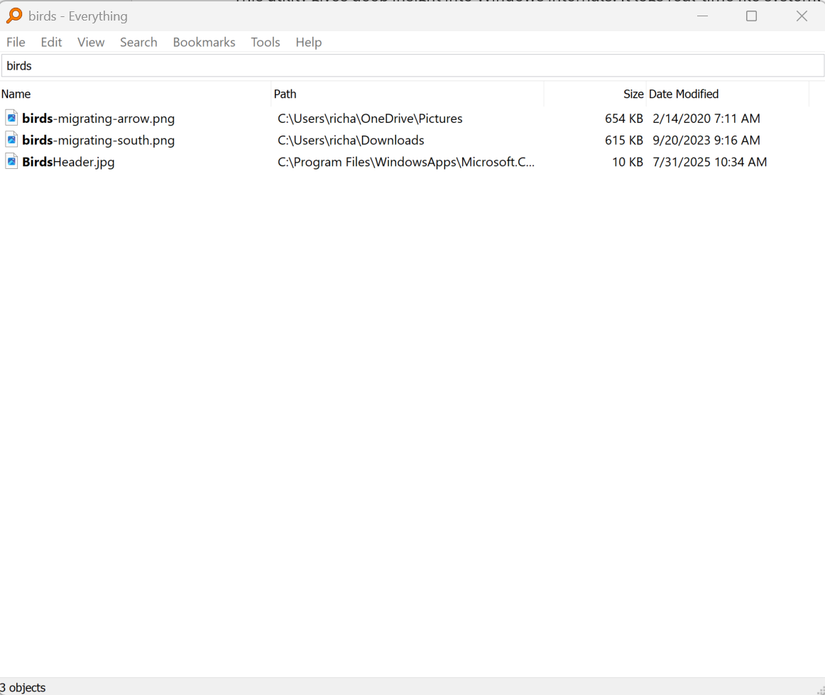Viewport: 825px width, 695px height.
Task: Open the Help menu
Action: point(308,42)
